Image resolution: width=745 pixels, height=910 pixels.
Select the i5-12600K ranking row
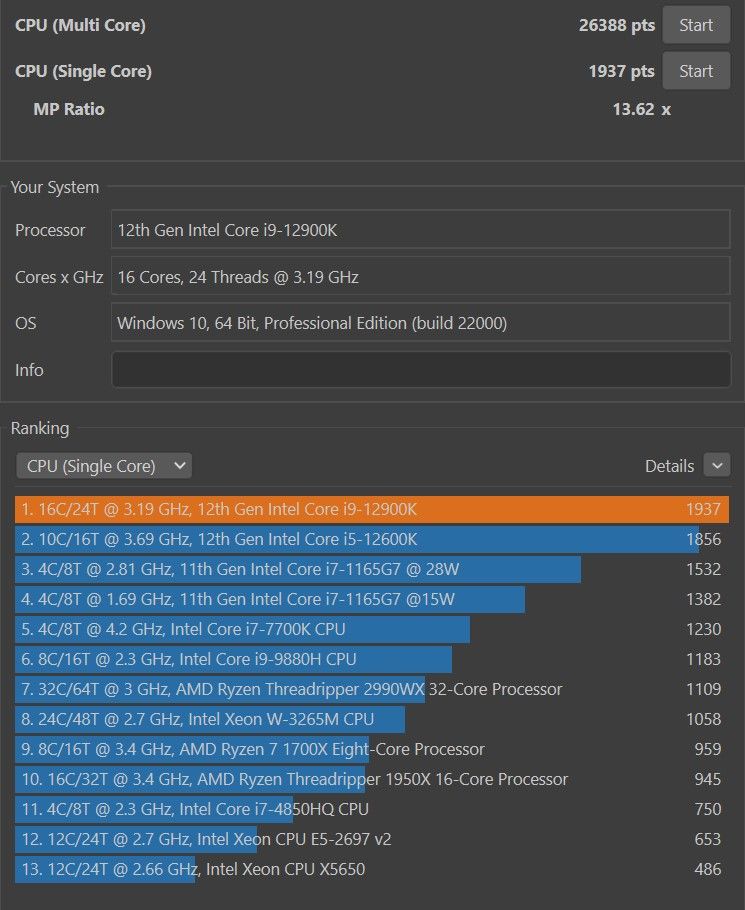pyautogui.click(x=300, y=539)
